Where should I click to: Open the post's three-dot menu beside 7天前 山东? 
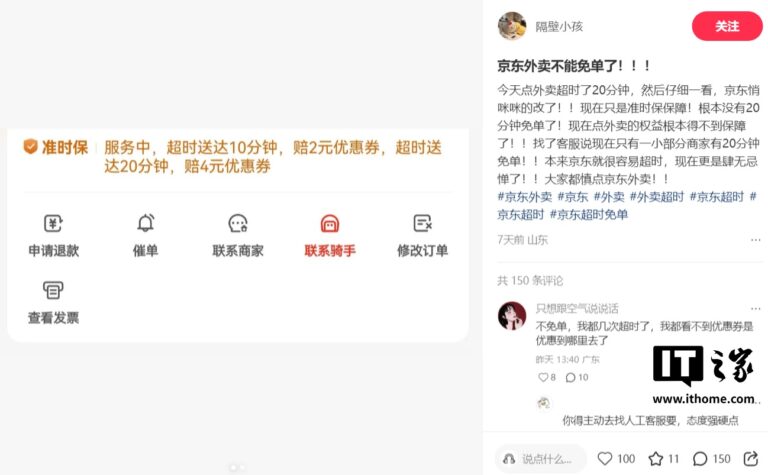[x=755, y=240]
